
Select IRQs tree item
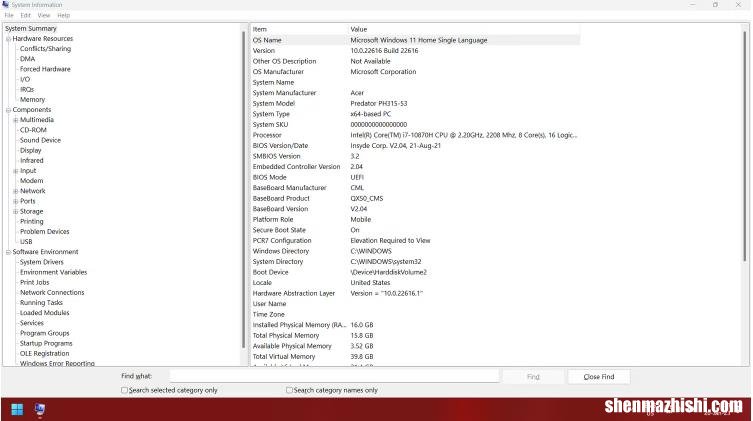click(27, 89)
